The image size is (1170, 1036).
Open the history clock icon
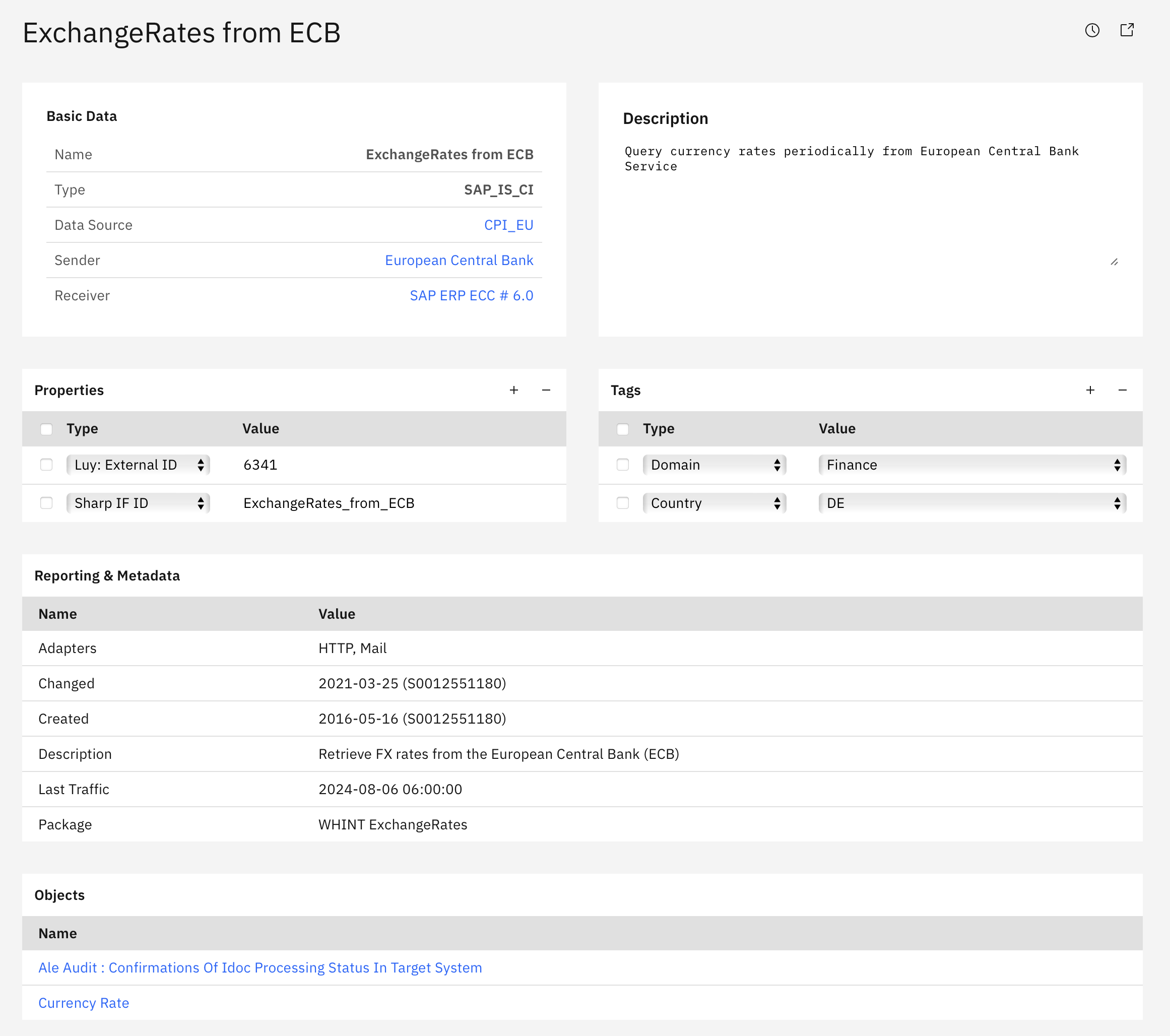point(1092,30)
